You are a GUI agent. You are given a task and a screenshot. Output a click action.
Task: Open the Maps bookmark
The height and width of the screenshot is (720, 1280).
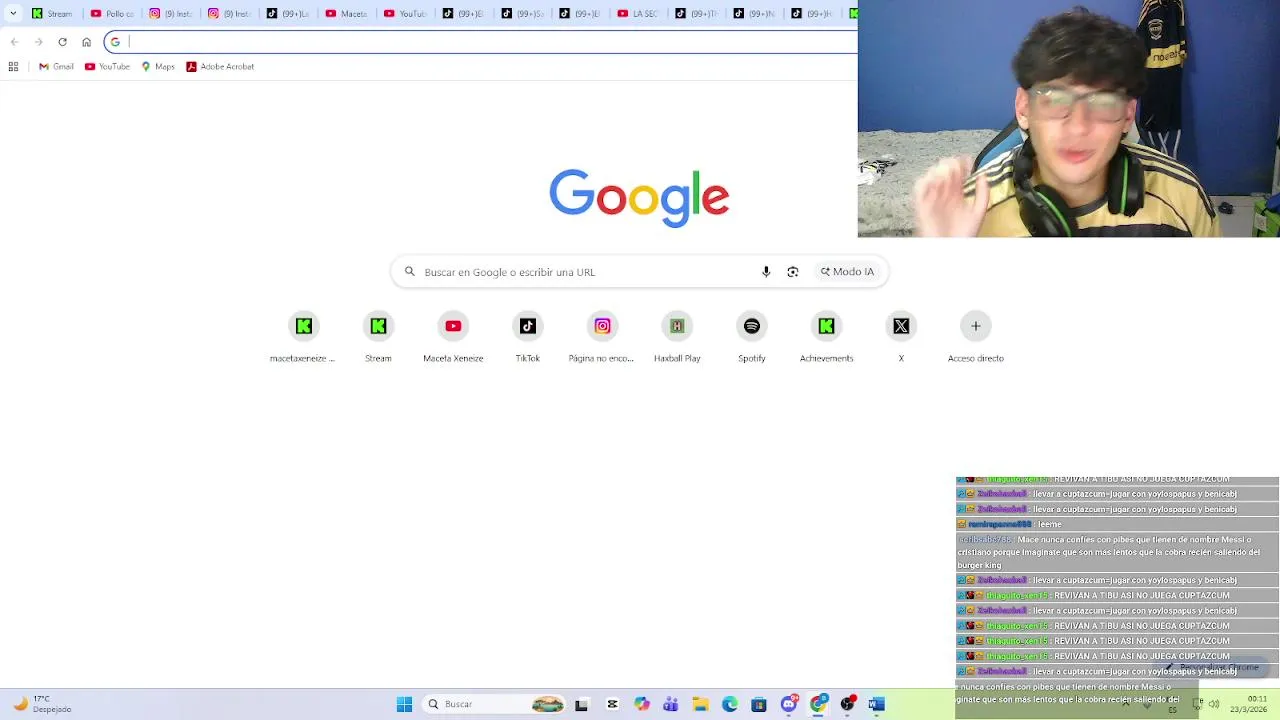tap(158, 67)
